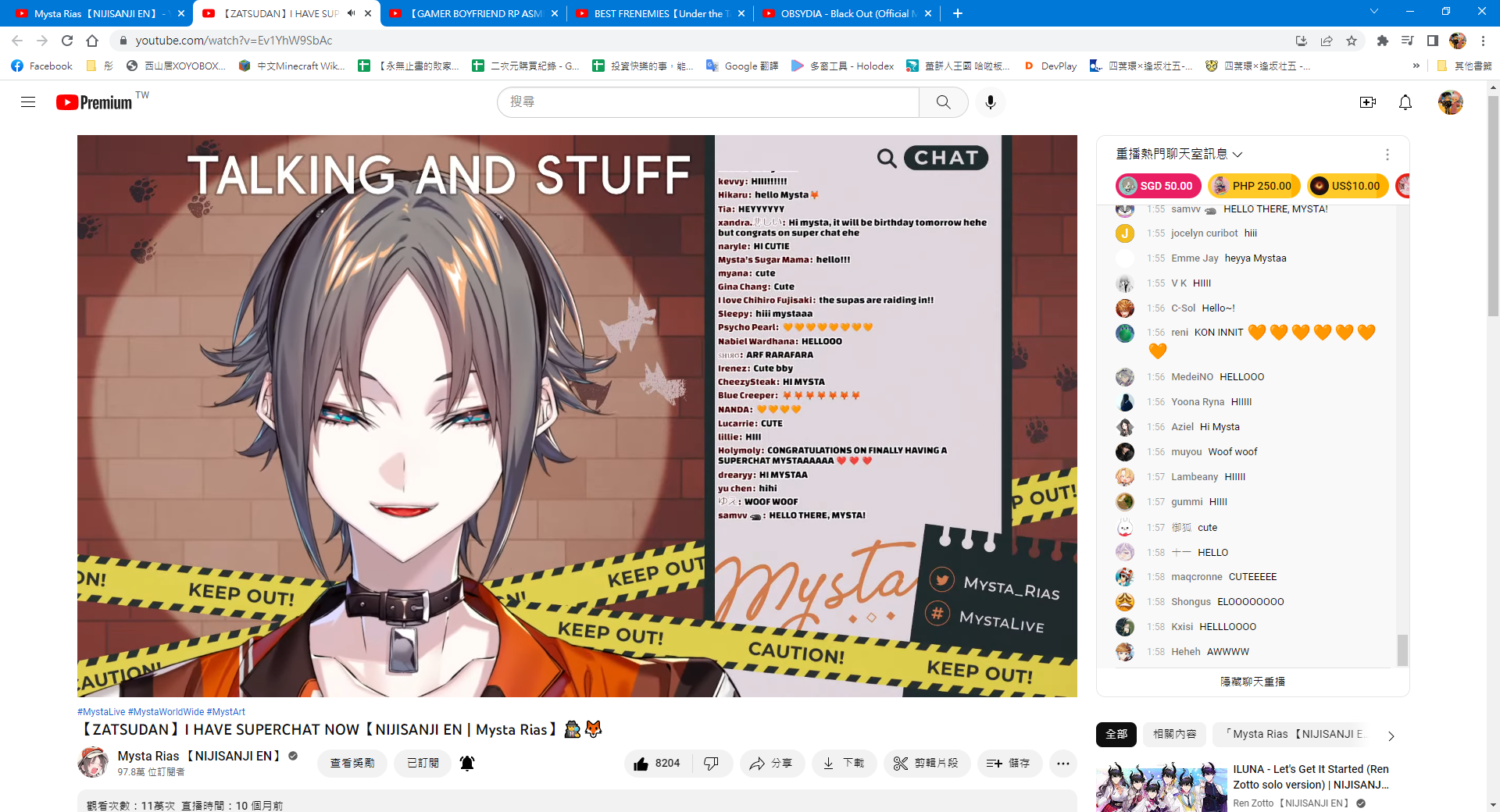Show hidden bookmarks with chevron
The width and height of the screenshot is (1500, 812).
1416,66
